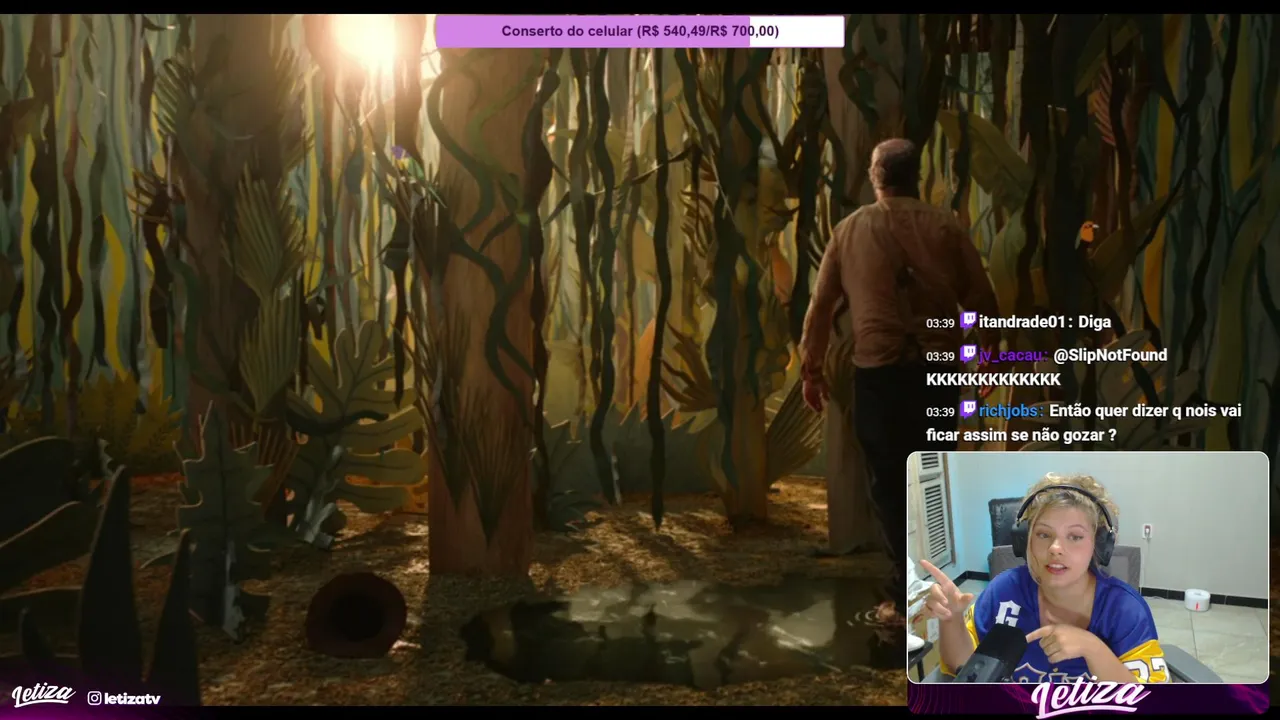Click the Twitch badge next to itandrade01

pos(968,321)
